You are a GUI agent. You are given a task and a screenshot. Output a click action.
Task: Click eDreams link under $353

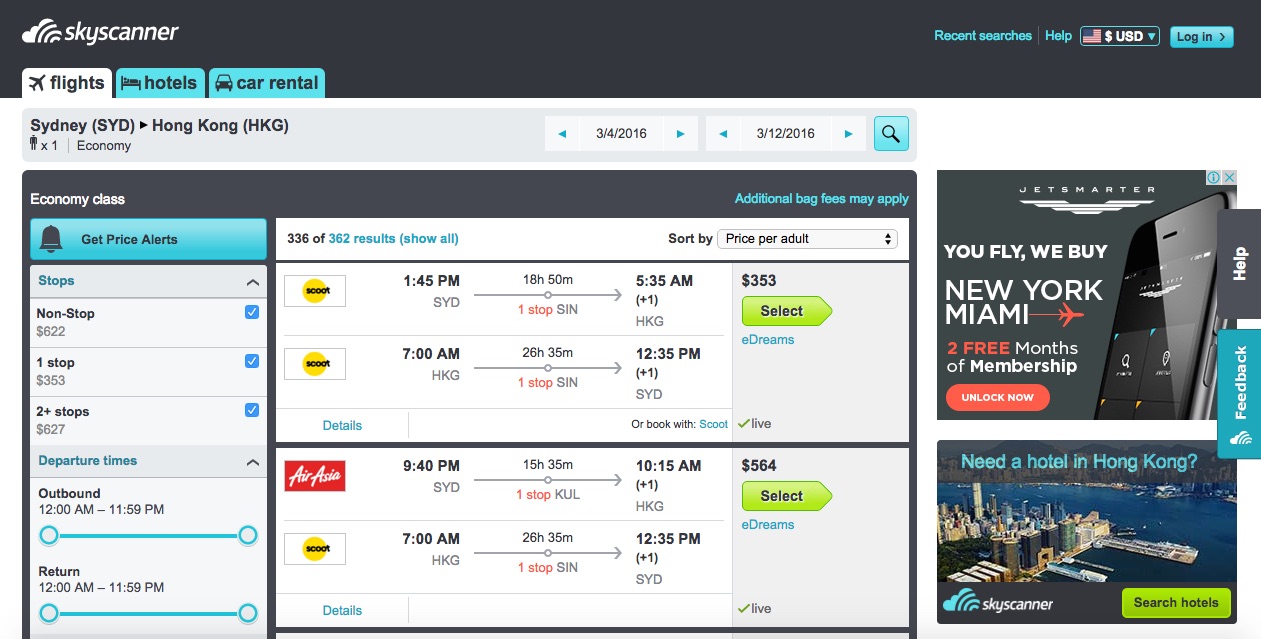click(768, 339)
